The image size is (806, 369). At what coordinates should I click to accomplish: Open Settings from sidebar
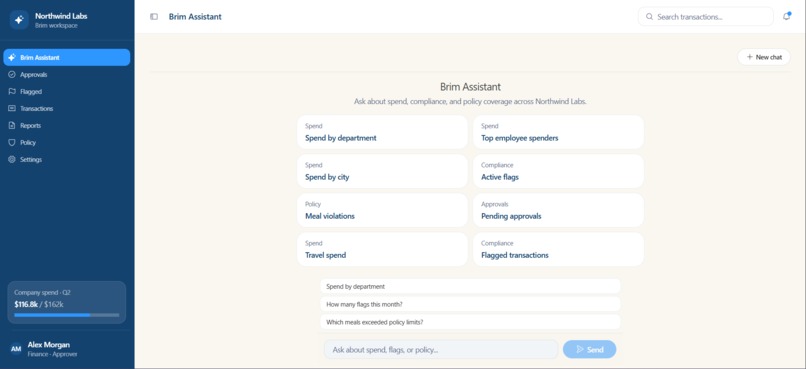[x=66, y=159]
